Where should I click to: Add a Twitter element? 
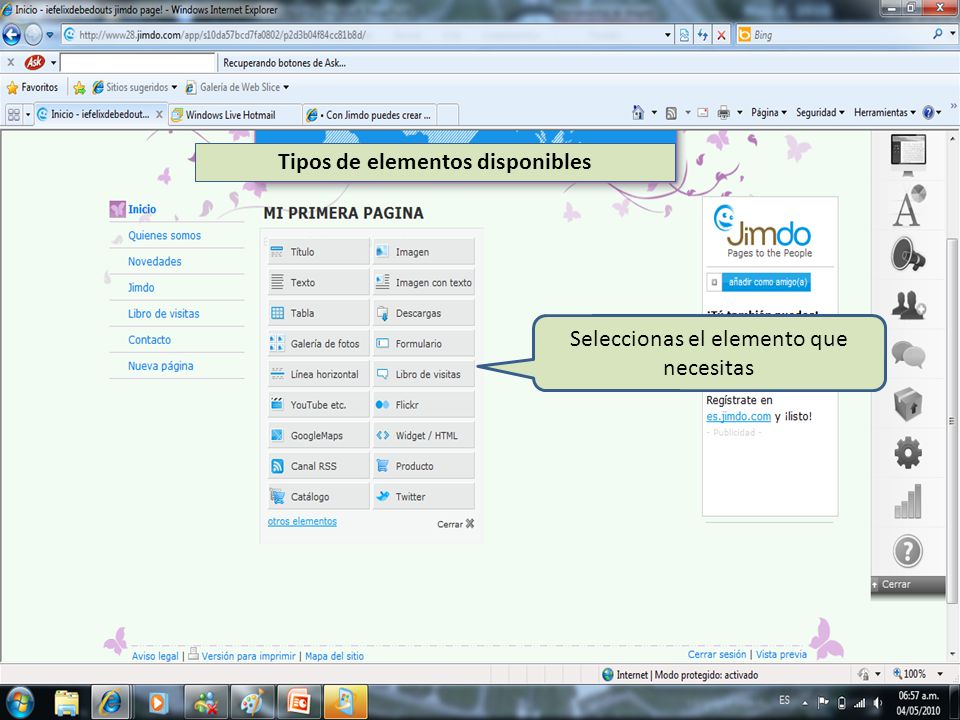424,497
